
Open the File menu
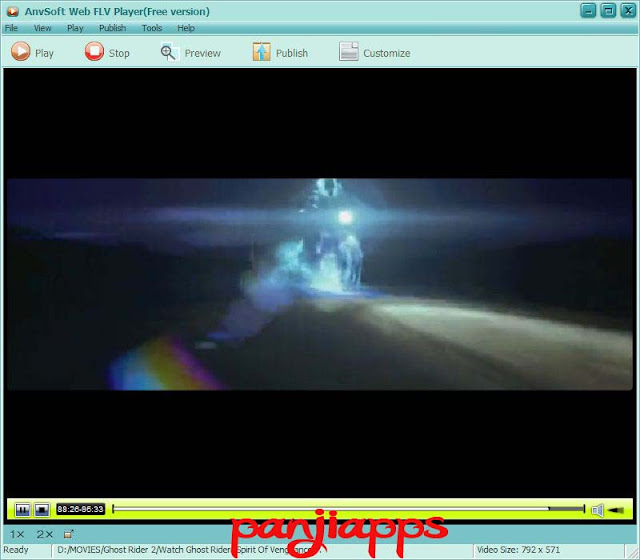(x=11, y=28)
